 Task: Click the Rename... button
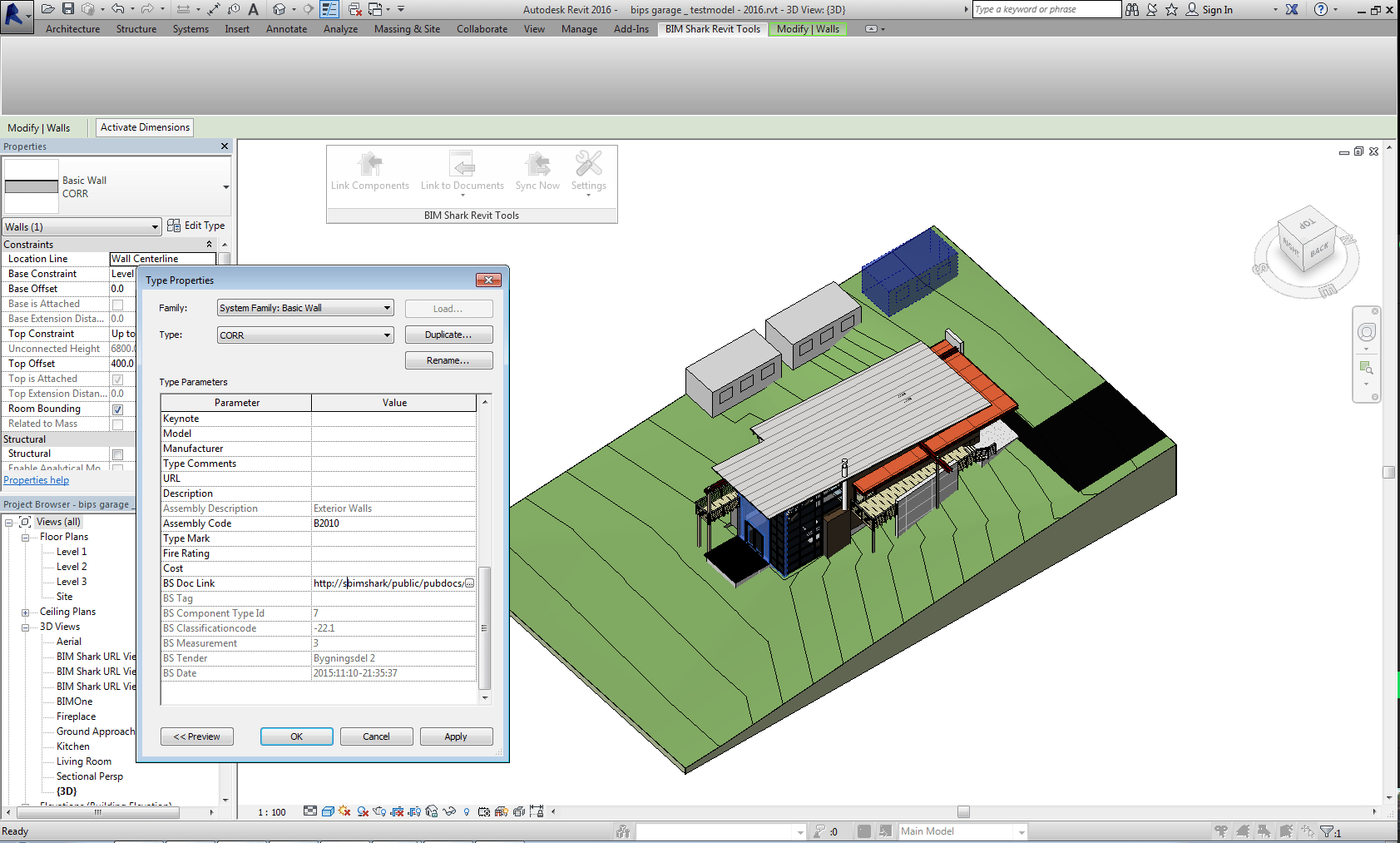[448, 360]
